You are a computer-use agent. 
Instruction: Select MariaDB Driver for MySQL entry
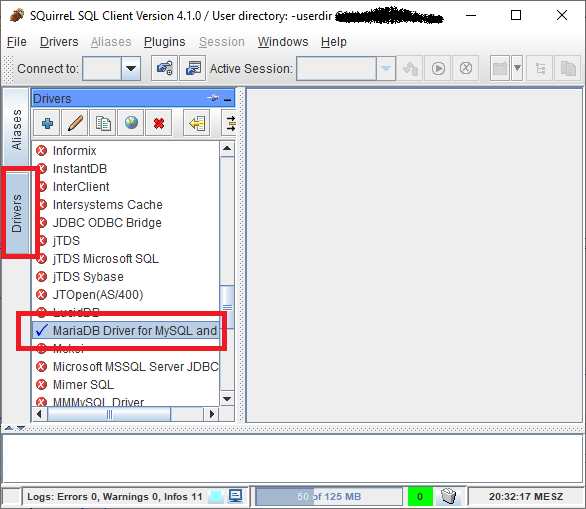pos(126,330)
